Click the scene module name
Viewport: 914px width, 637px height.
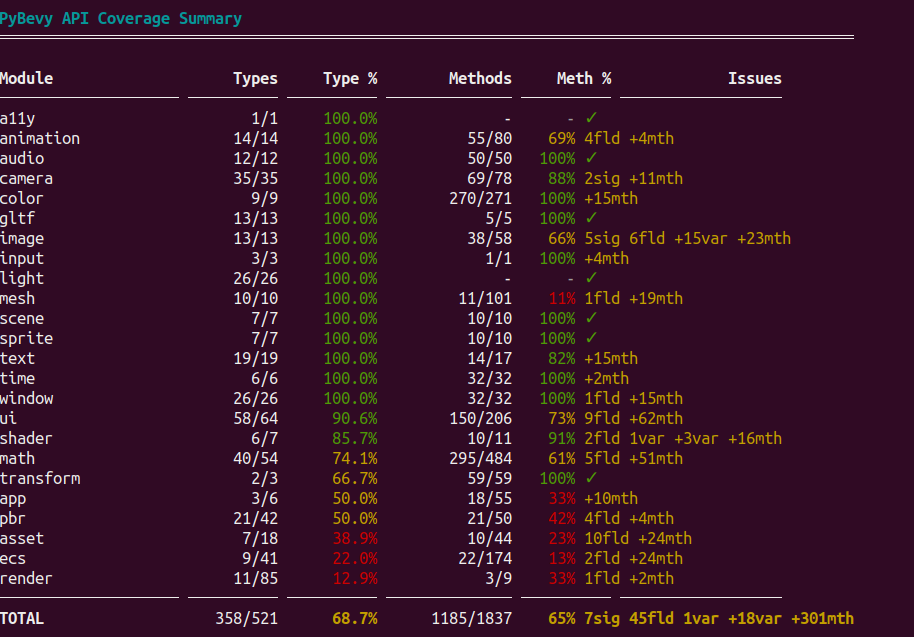22,319
